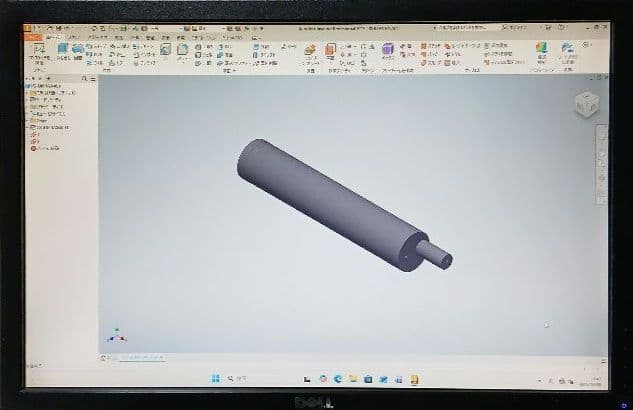633x410 pixels.
Task: Open Microsoft Edge from the taskbar
Action: point(337,379)
